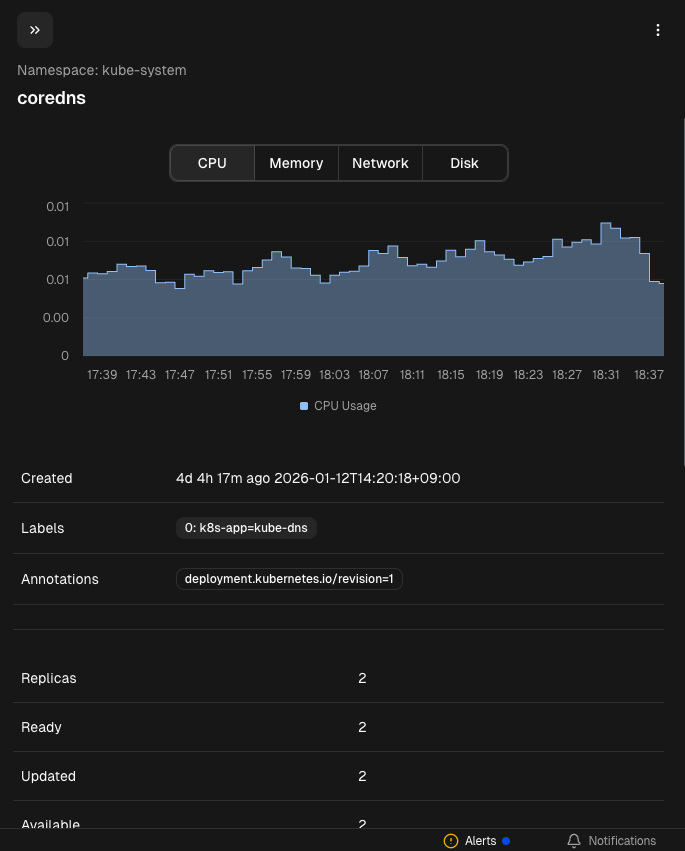
Task: Click the blue alerts indicator dot
Action: pyautogui.click(x=506, y=841)
